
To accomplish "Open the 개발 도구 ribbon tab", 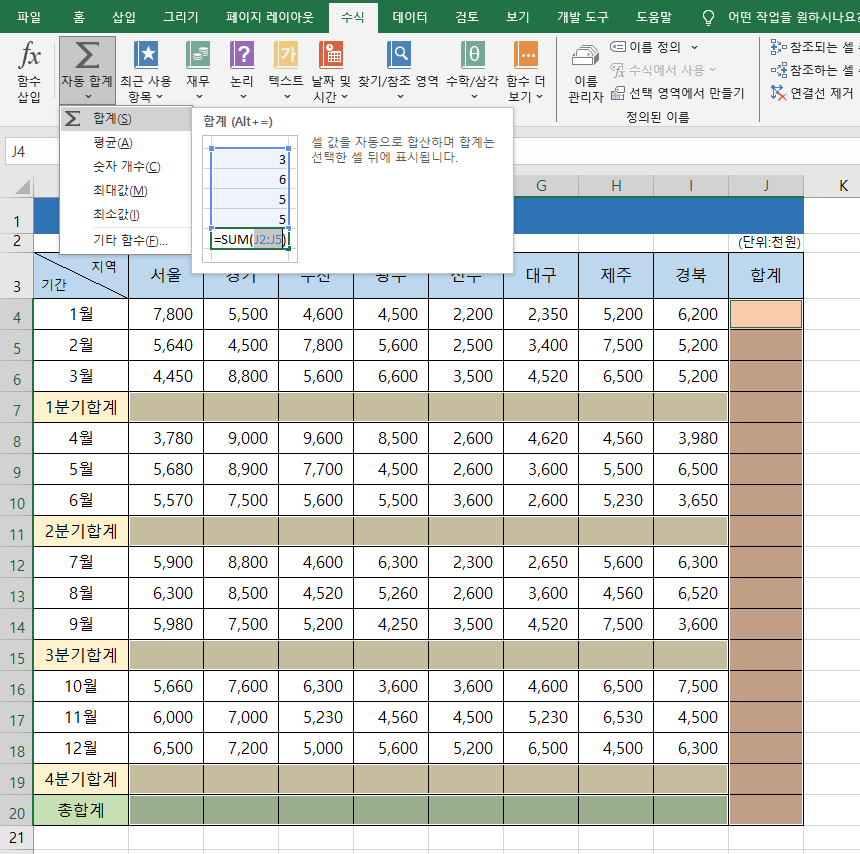I will (x=583, y=17).
